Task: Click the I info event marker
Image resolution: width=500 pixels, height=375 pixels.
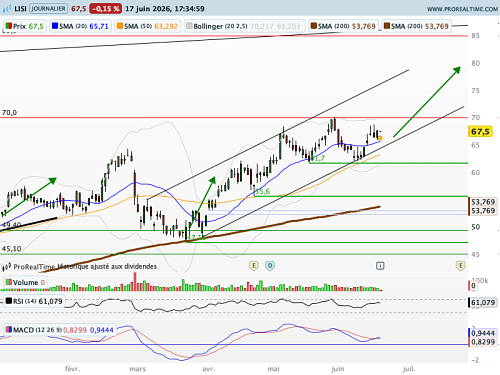Action: click(x=380, y=266)
